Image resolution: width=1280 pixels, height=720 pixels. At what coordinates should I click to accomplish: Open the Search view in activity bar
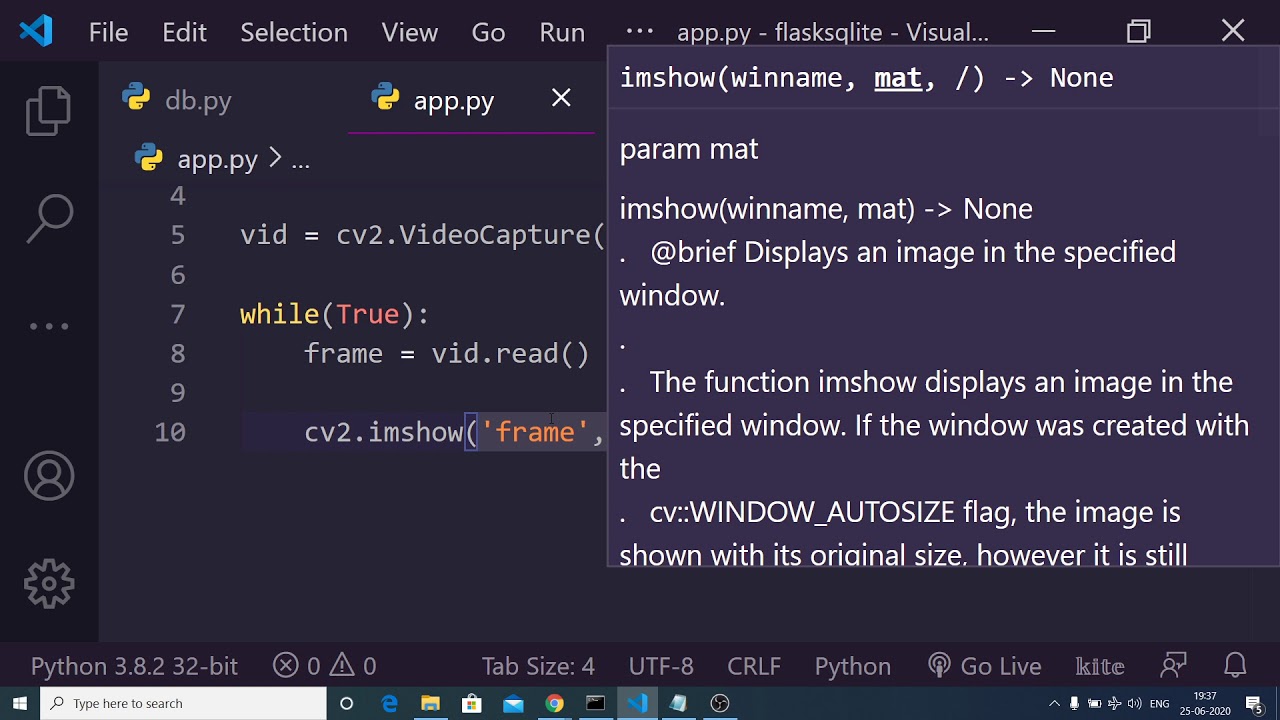click(x=48, y=218)
